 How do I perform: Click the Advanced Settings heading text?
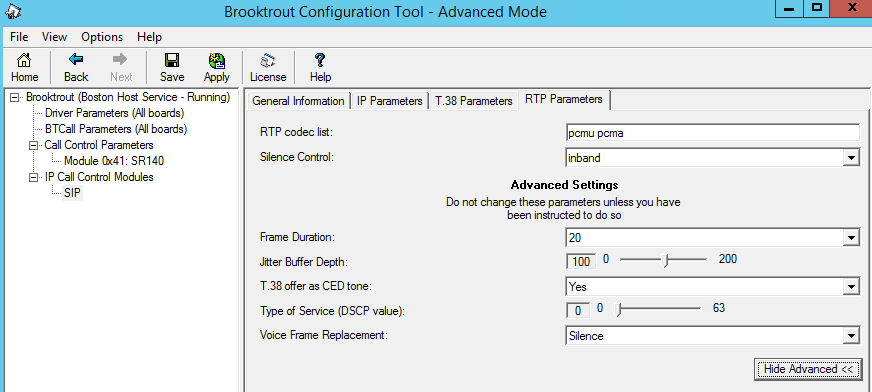pos(564,185)
